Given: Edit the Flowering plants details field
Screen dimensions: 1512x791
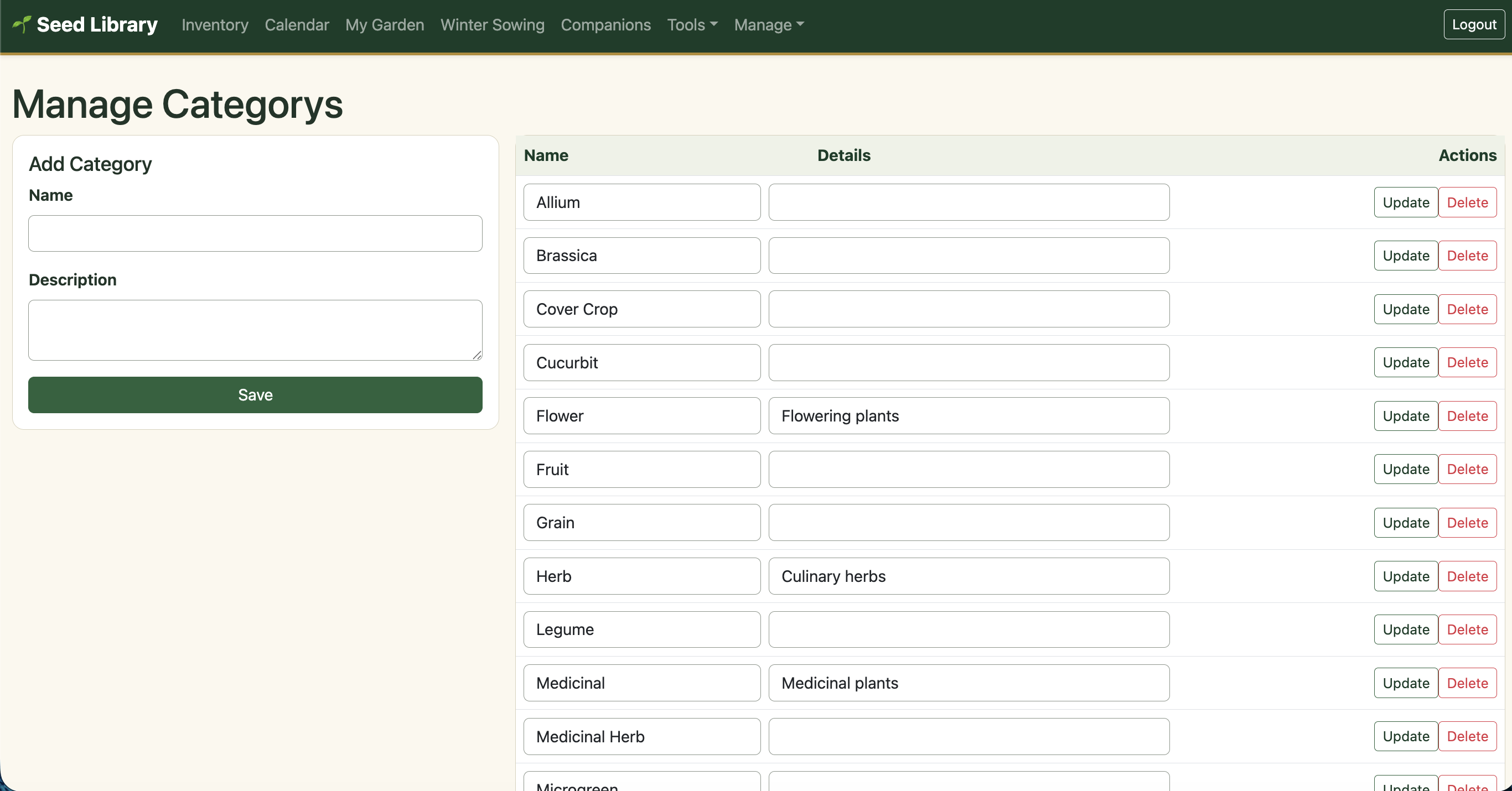Looking at the screenshot, I should pos(969,416).
